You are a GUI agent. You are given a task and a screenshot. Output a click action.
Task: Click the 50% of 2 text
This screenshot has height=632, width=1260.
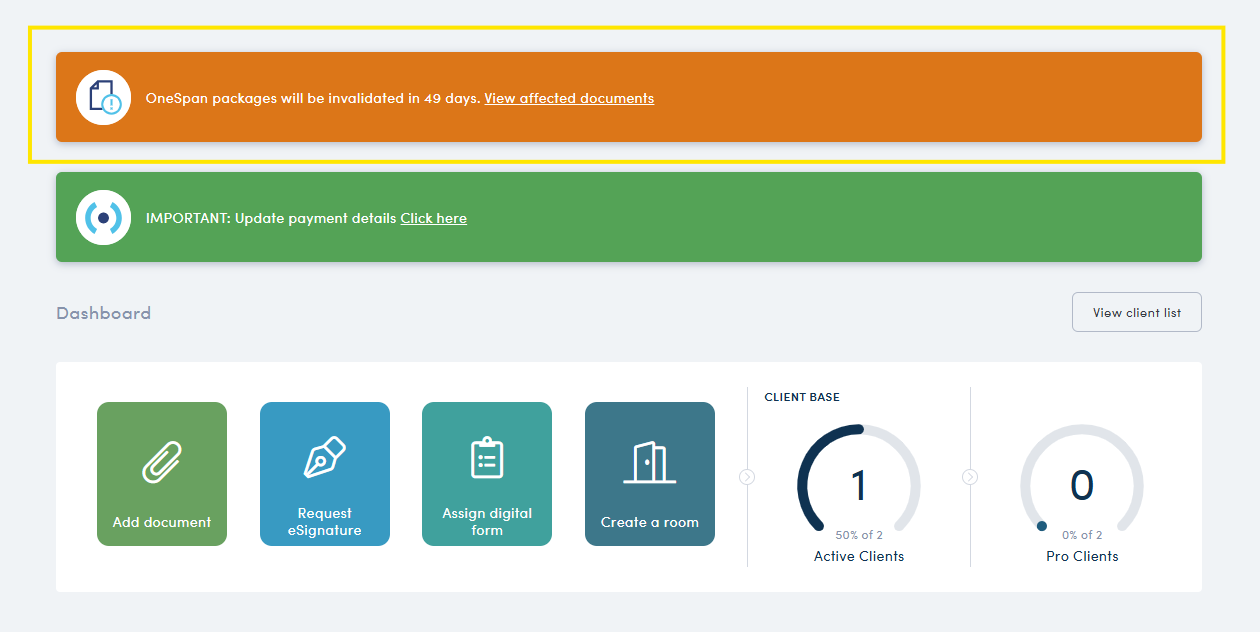click(x=859, y=535)
